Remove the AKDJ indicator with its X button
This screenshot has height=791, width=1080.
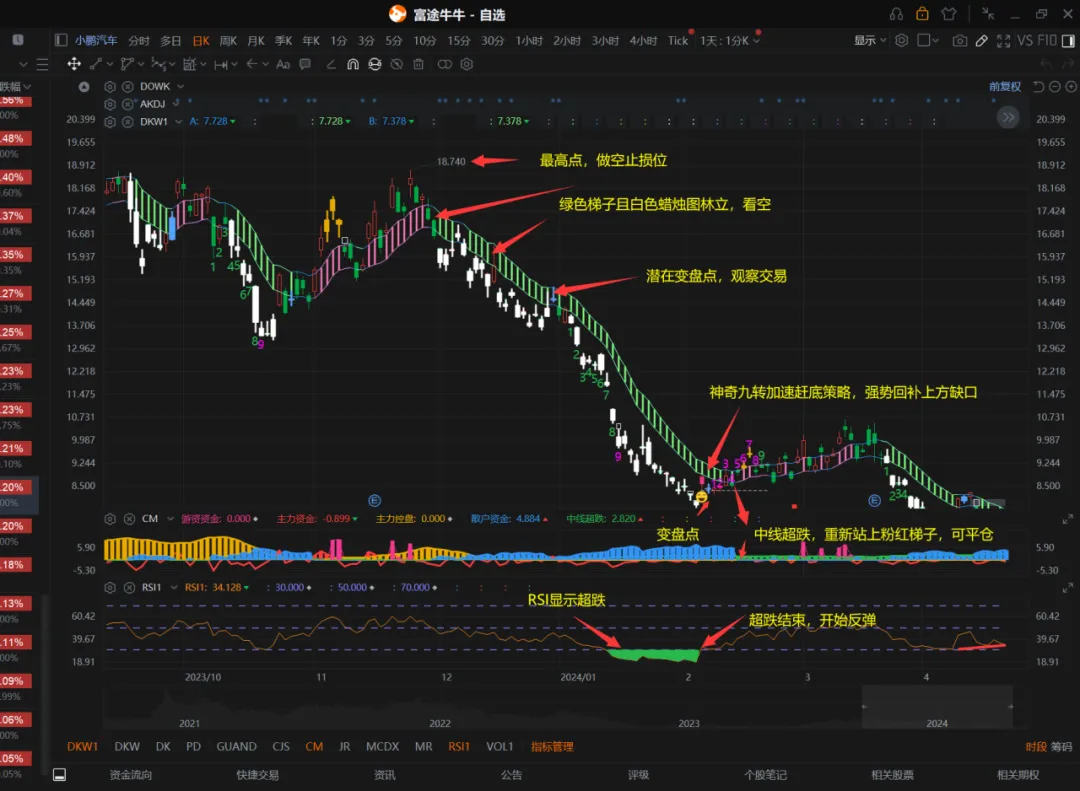(127, 104)
